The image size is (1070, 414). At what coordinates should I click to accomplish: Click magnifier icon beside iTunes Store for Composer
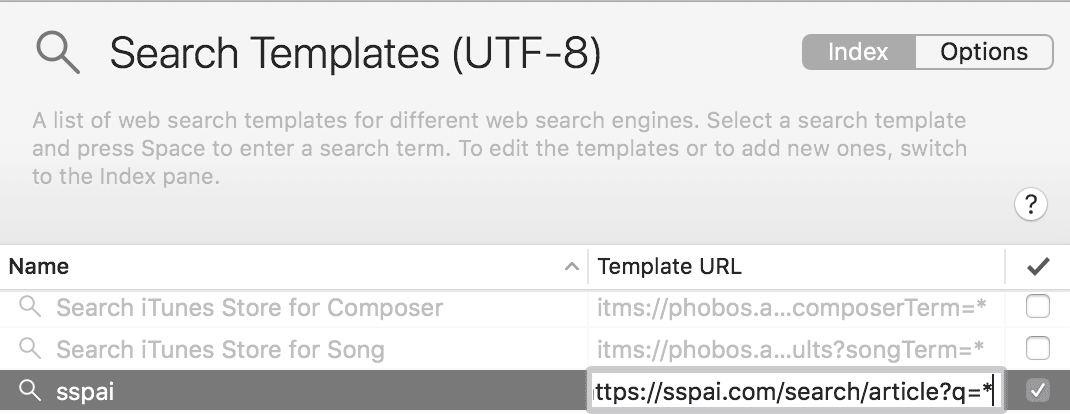pos(31,307)
